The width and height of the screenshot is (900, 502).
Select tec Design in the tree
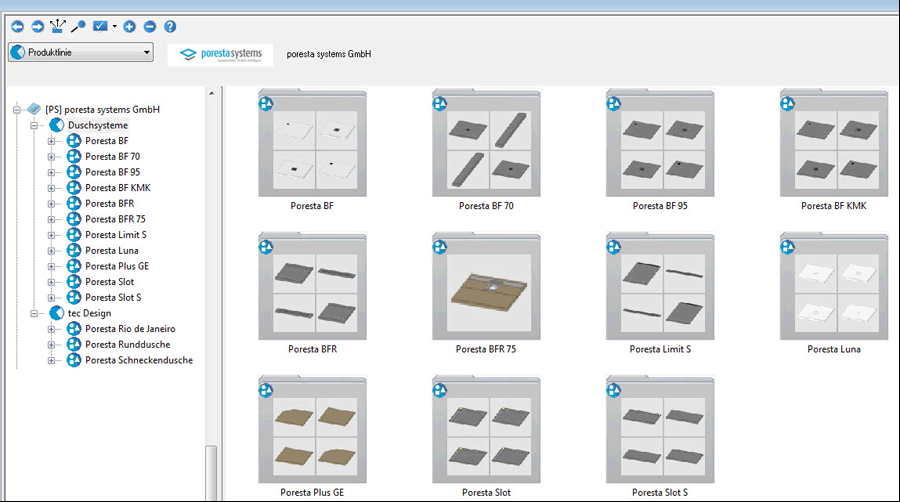(90, 313)
